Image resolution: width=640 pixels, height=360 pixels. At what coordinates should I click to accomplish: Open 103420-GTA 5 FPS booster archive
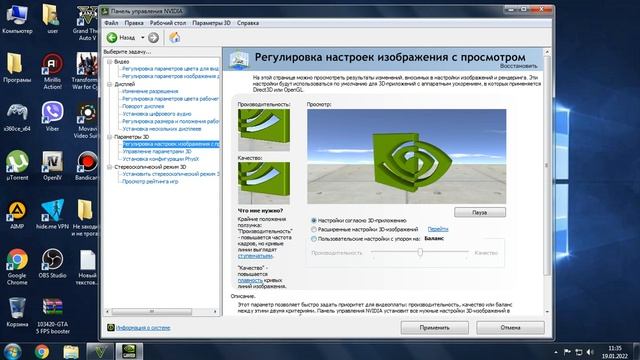(52, 316)
